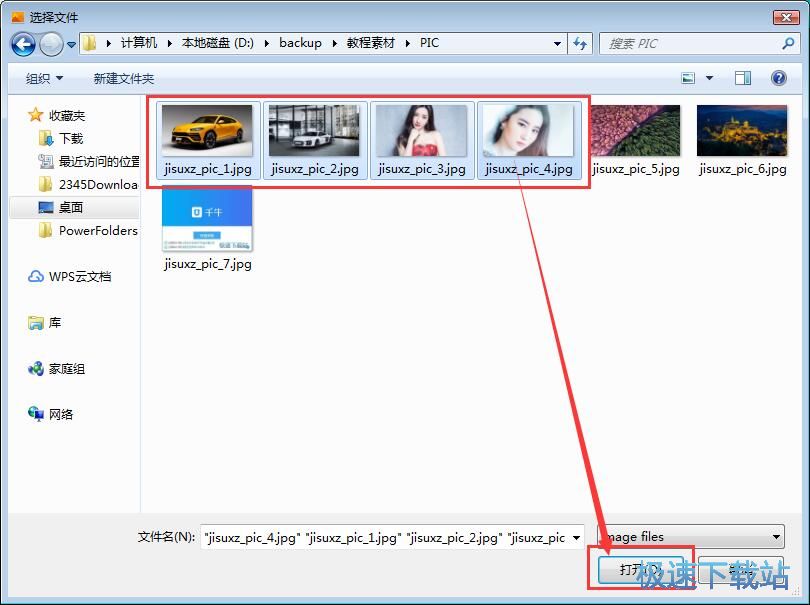Open address bar history dropdown
Image resolution: width=810 pixels, height=605 pixels.
(557, 44)
